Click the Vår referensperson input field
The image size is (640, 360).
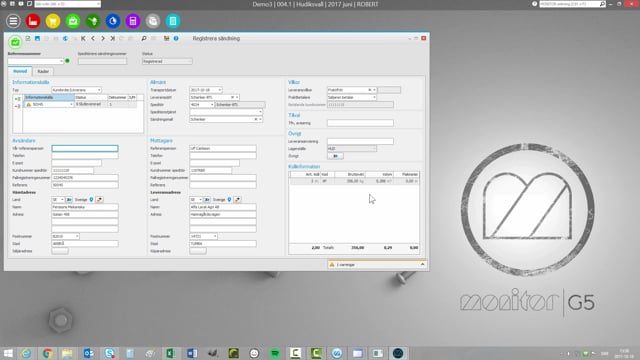pos(85,149)
